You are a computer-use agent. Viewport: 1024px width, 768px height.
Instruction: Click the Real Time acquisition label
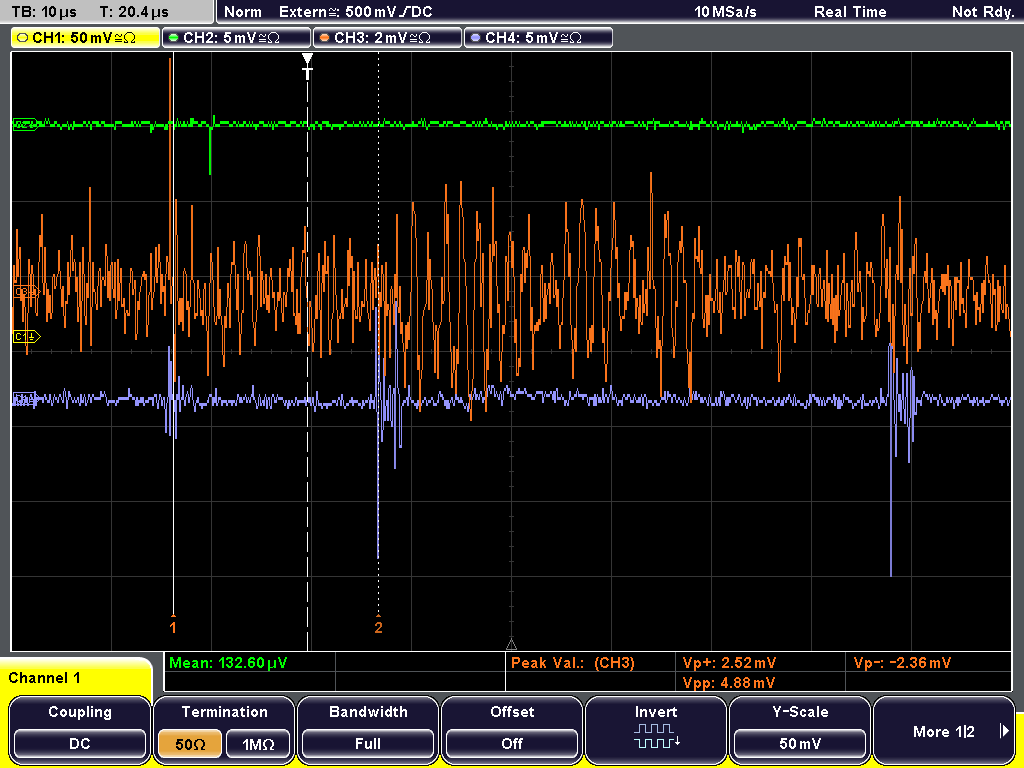(x=850, y=12)
